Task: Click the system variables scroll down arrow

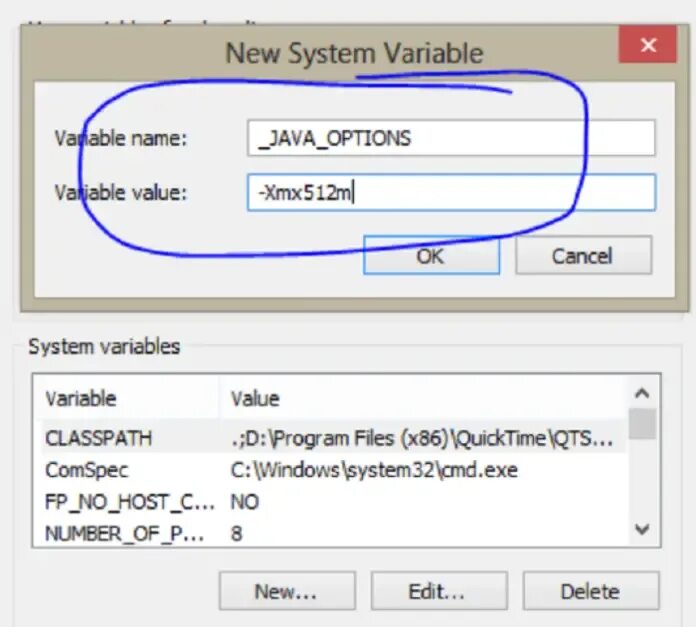Action: (x=642, y=529)
